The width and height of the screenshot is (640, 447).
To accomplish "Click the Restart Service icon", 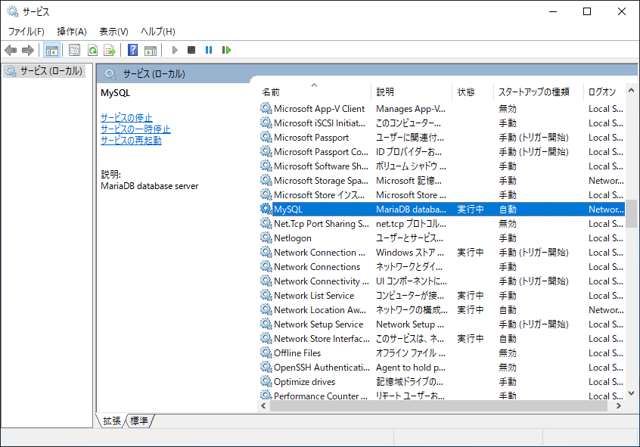I will [226, 50].
